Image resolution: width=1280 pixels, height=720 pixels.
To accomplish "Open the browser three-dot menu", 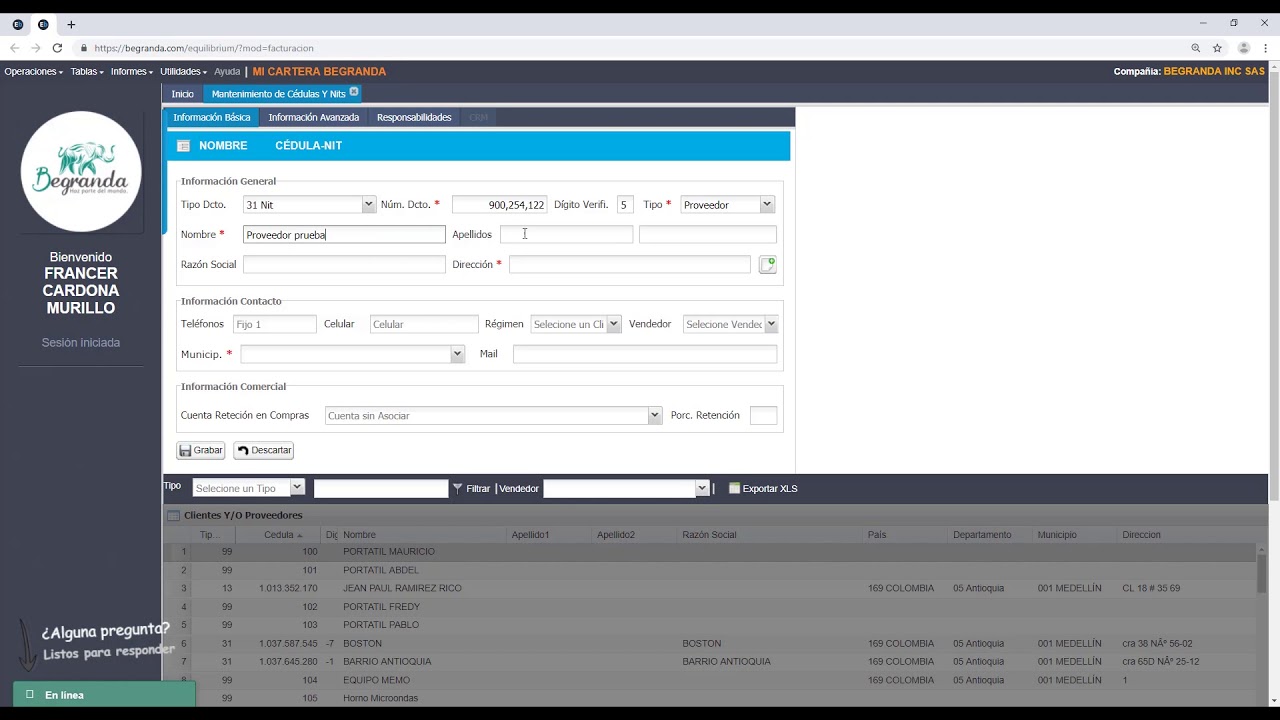I will [1265, 48].
